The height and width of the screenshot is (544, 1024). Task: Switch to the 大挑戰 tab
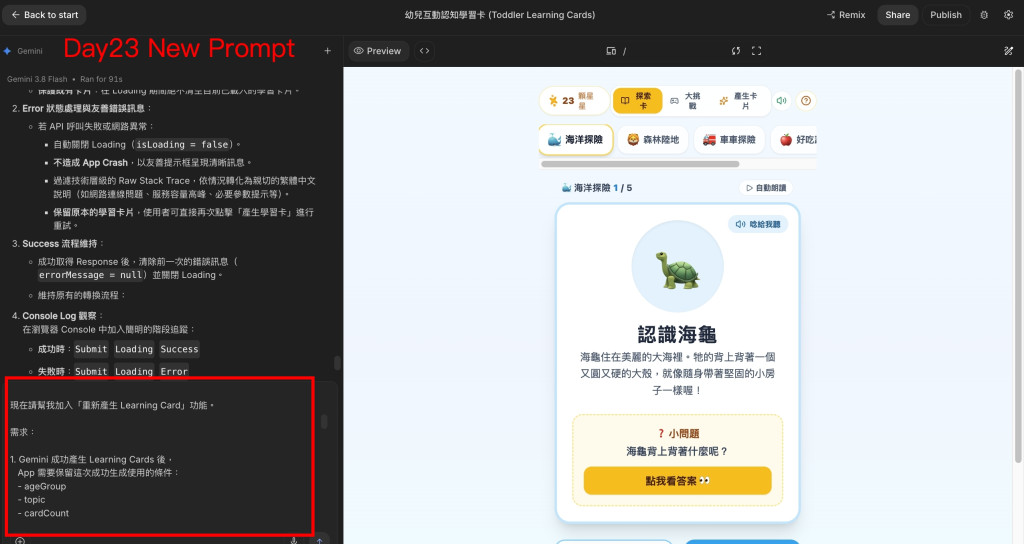click(x=686, y=101)
